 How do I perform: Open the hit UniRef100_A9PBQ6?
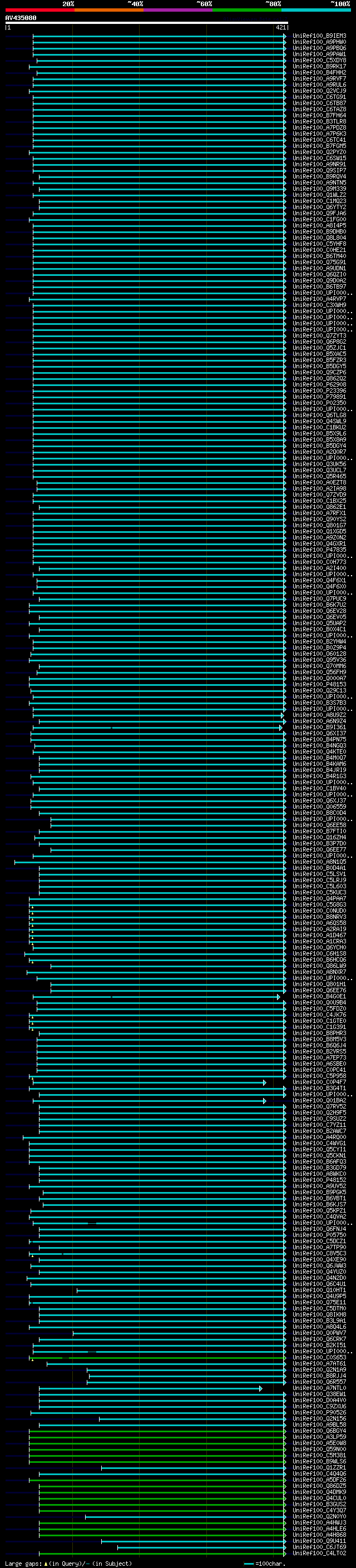[319, 48]
